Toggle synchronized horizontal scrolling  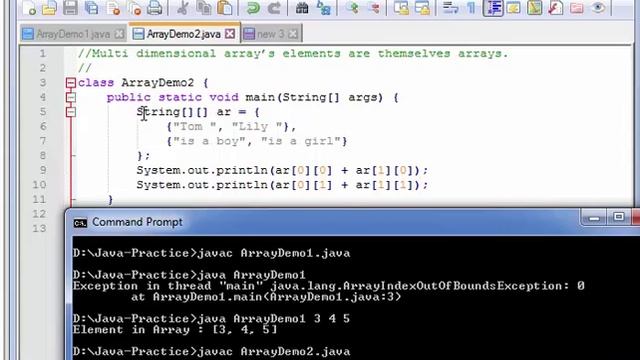coord(422,7)
